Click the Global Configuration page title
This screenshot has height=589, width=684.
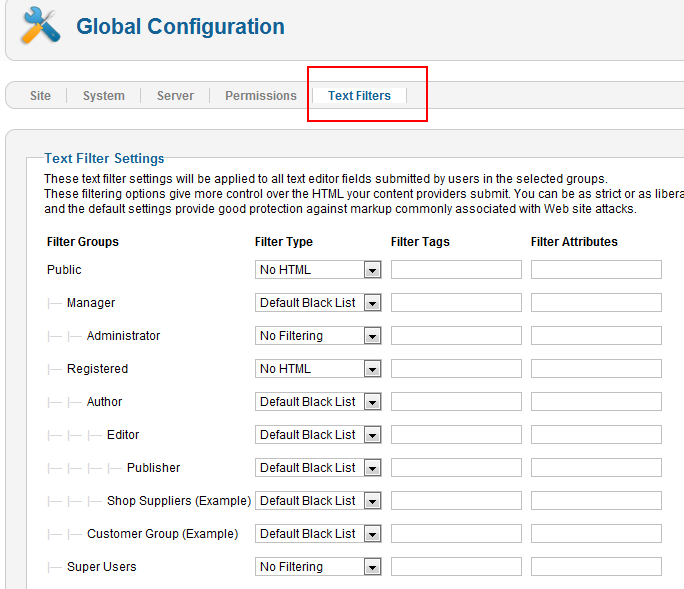coord(181,27)
